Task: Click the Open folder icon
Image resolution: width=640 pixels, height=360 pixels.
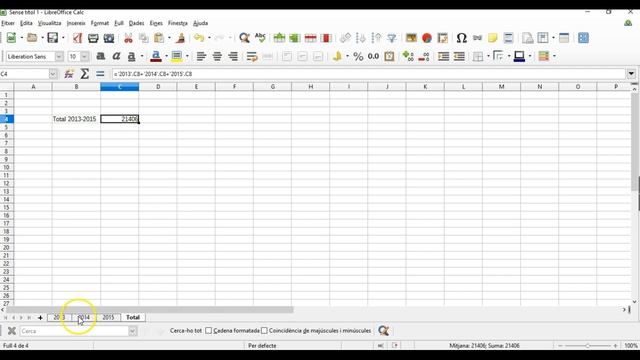Action: 32,38
